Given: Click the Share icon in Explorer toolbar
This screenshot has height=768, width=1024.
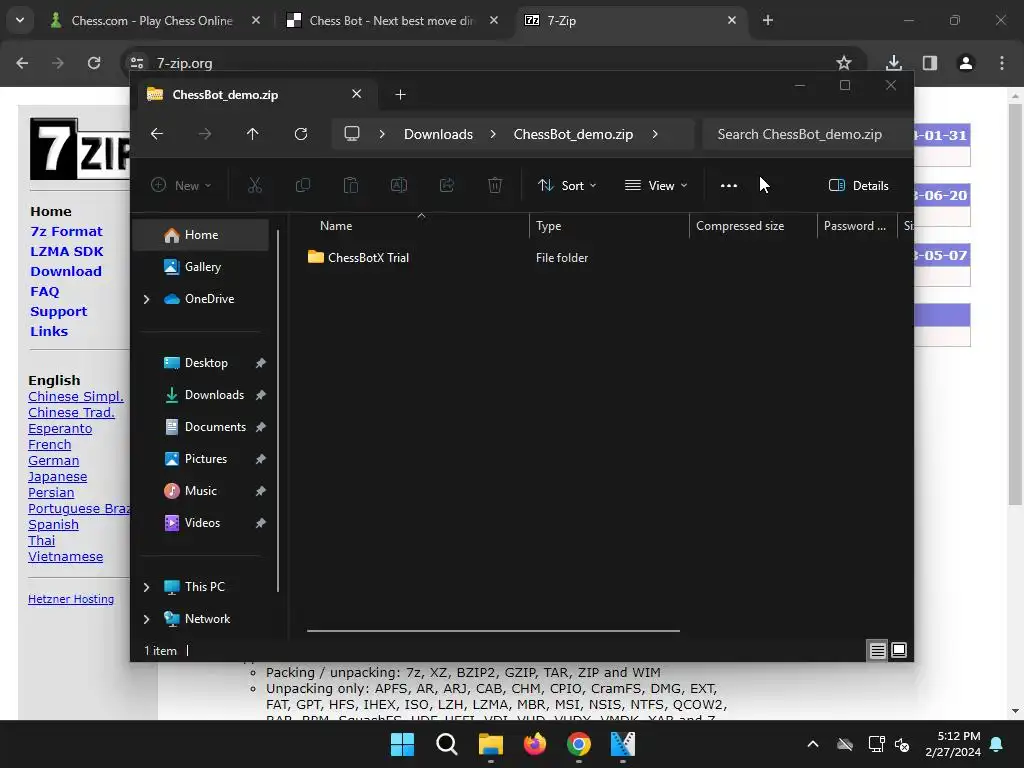Looking at the screenshot, I should pos(447,185).
